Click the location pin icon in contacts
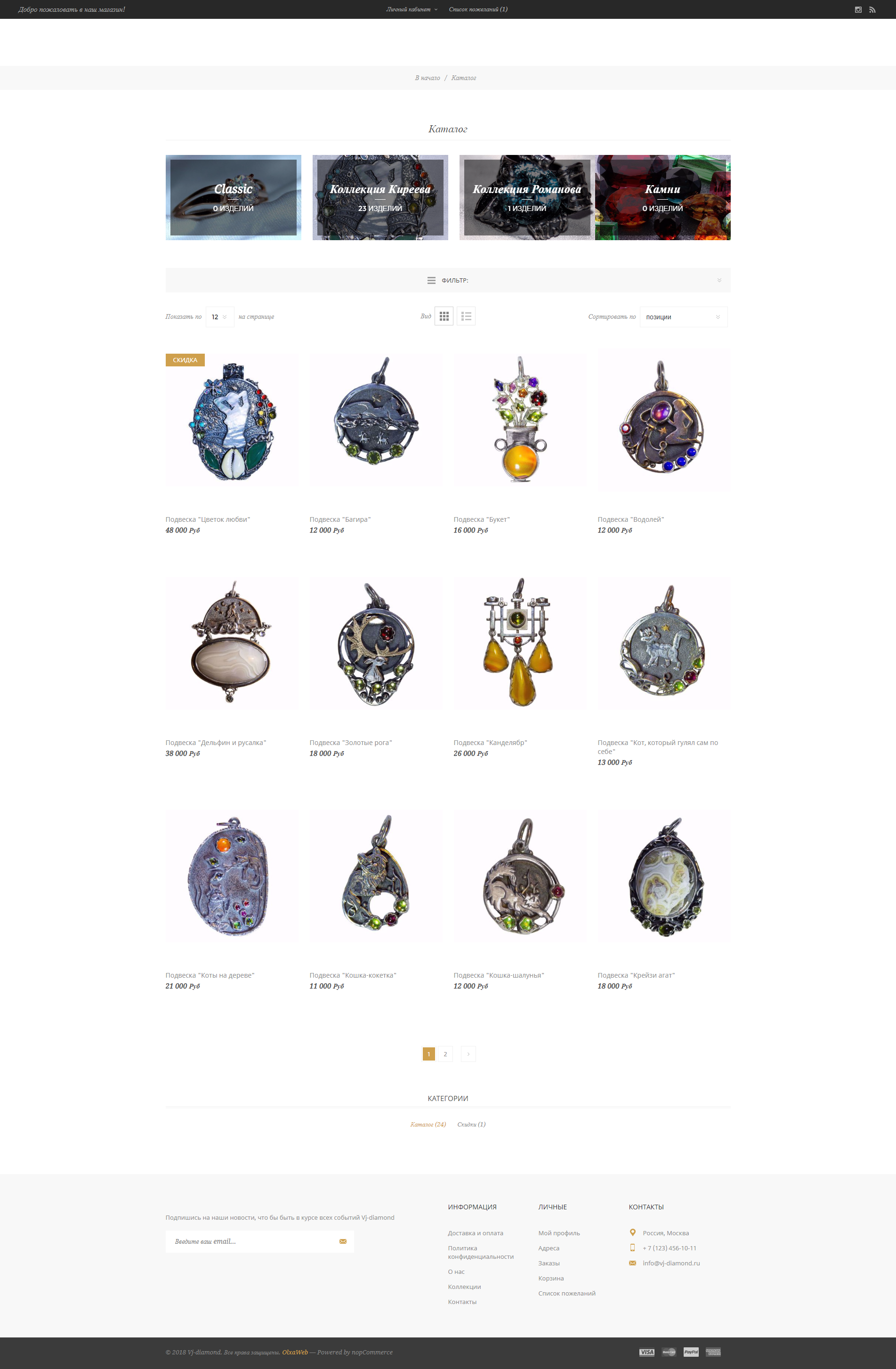The height and width of the screenshot is (1369, 896). pyautogui.click(x=633, y=1233)
